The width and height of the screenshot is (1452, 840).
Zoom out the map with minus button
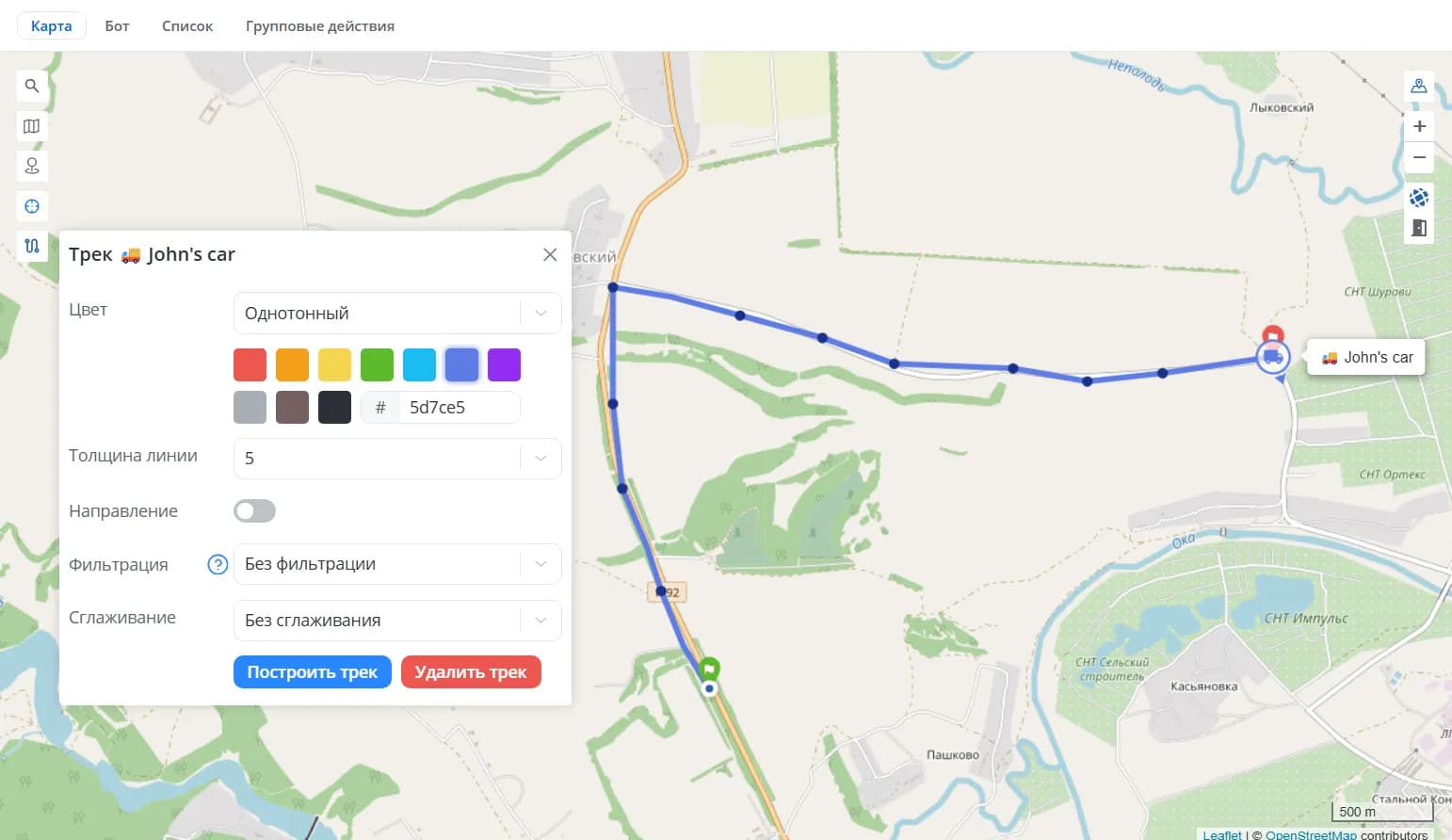(1419, 157)
